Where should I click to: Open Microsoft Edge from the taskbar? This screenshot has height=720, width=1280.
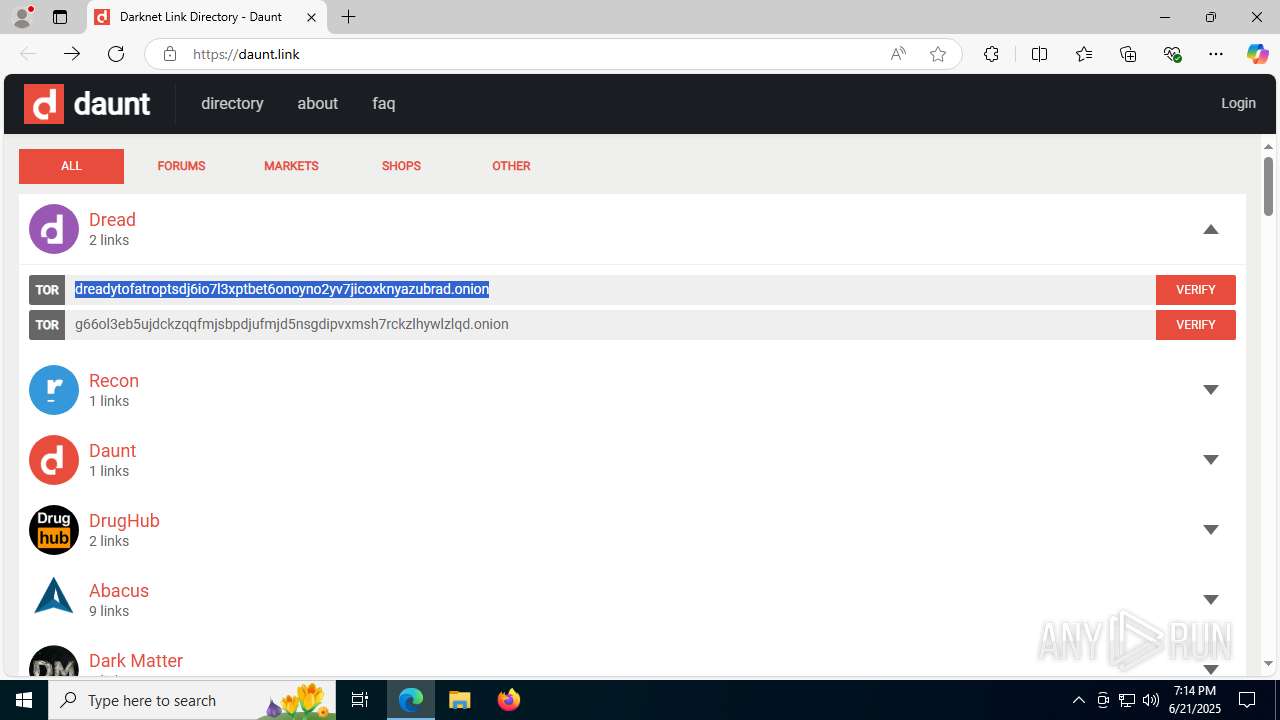(411, 700)
